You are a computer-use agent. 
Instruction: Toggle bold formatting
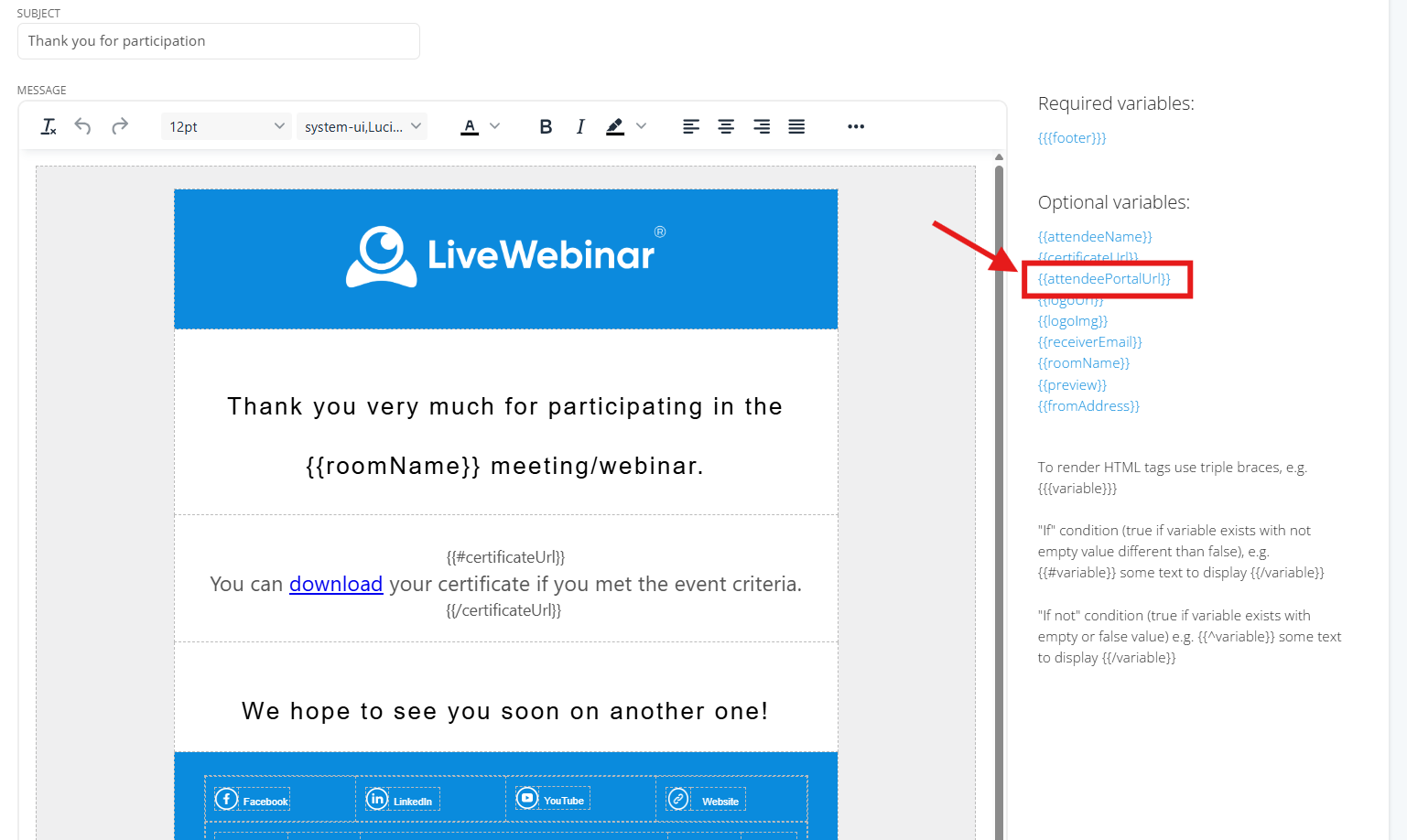[546, 126]
